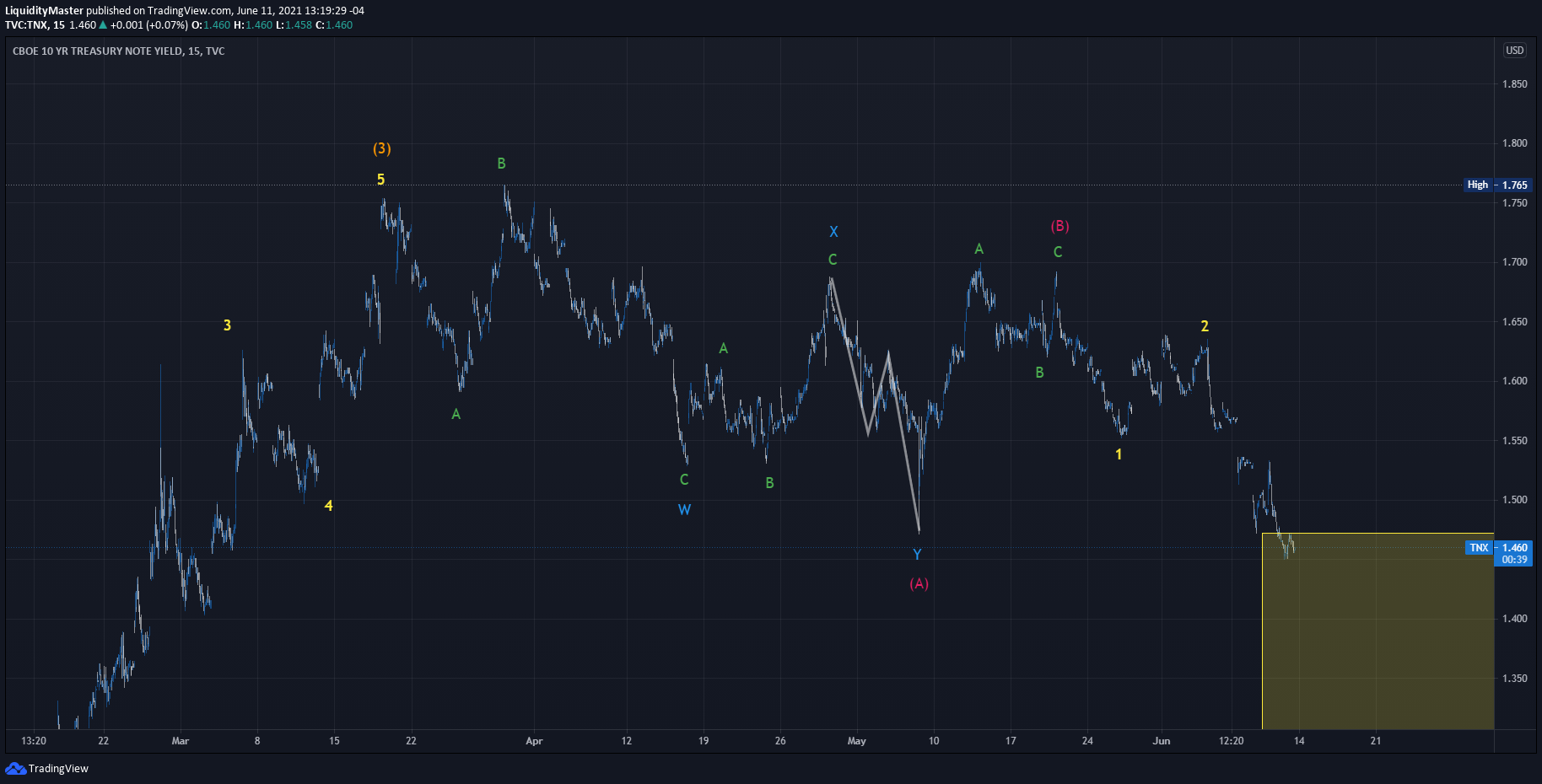The width and height of the screenshot is (1542, 784).
Task: Click the 1.850 price axis value
Action: click(1515, 84)
